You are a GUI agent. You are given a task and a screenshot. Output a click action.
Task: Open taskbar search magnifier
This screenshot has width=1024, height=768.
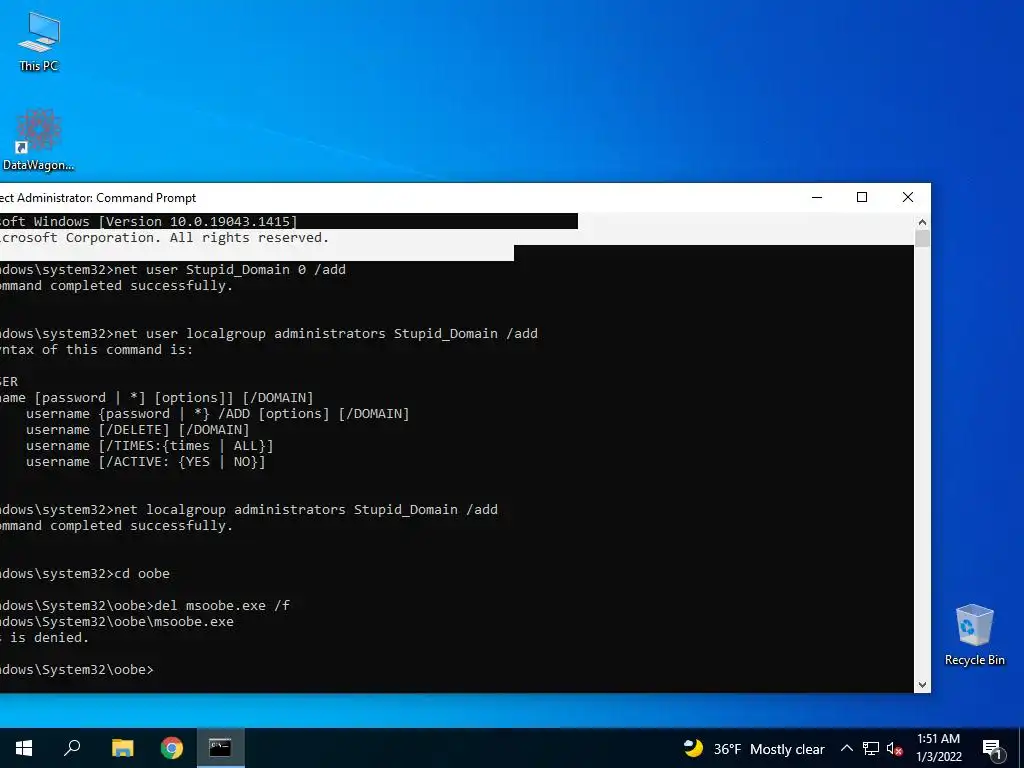(x=72, y=748)
